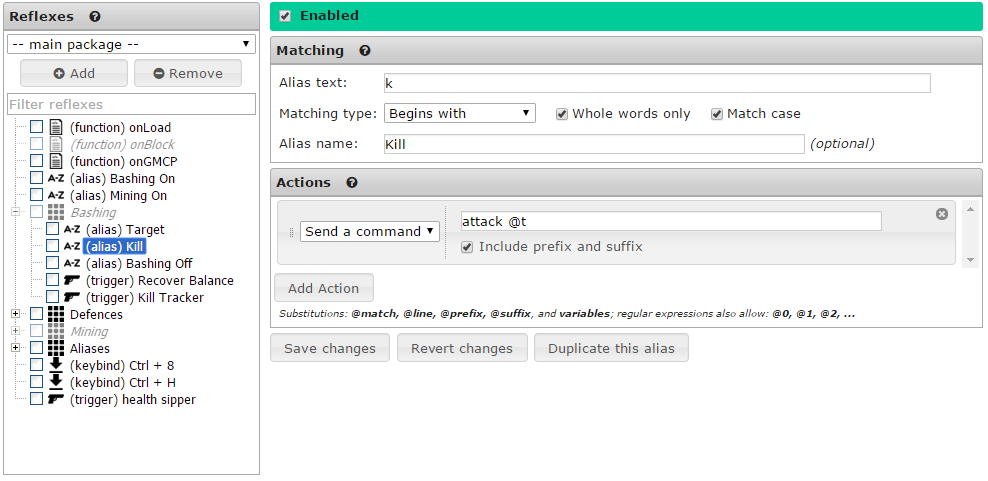Screen dimensions: 988x481
Task: Uncheck Whole words only
Action: [562, 114]
